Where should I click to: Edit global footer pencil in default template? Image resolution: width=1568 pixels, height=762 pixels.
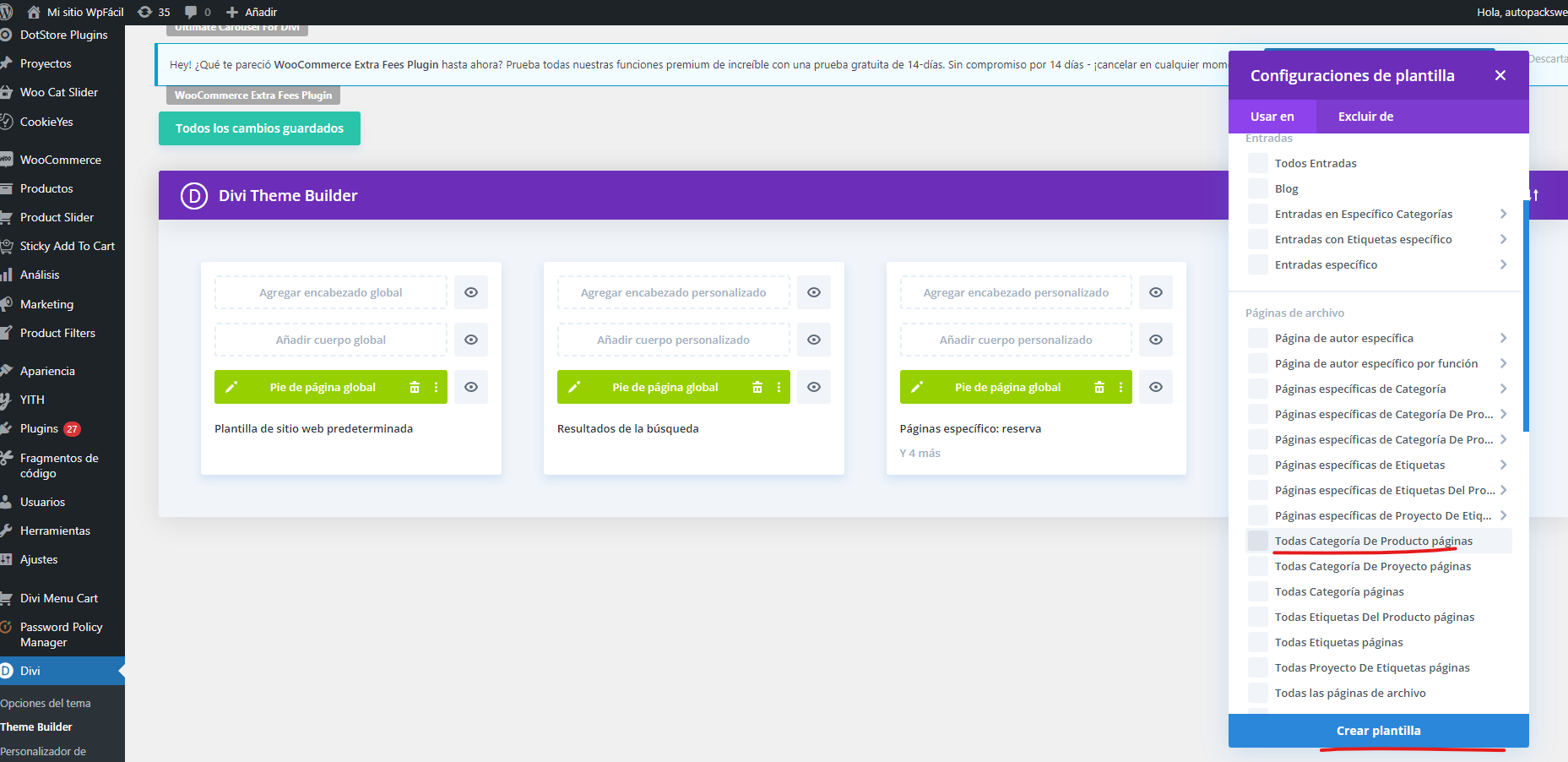coord(231,387)
